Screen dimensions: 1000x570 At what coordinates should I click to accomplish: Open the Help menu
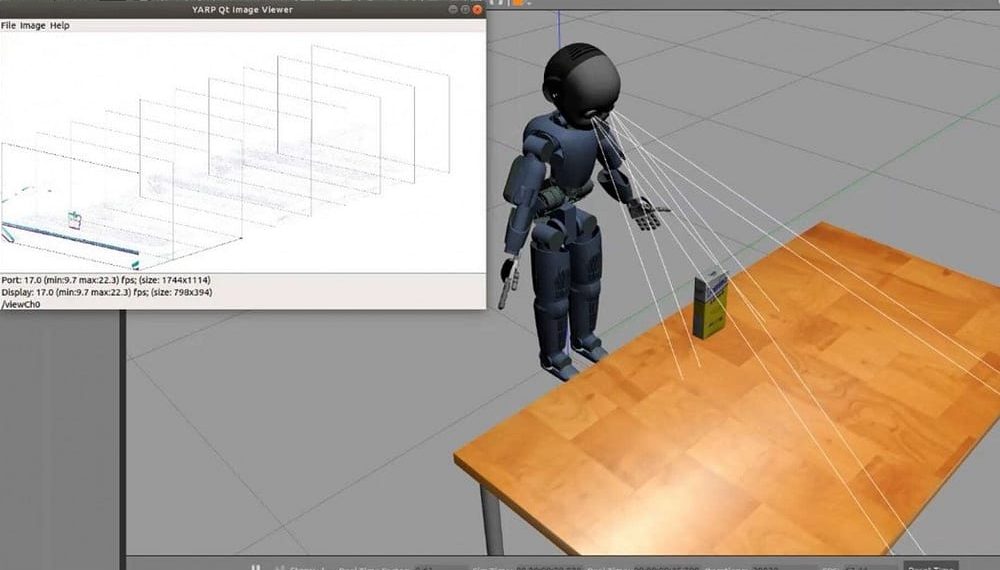click(x=60, y=25)
